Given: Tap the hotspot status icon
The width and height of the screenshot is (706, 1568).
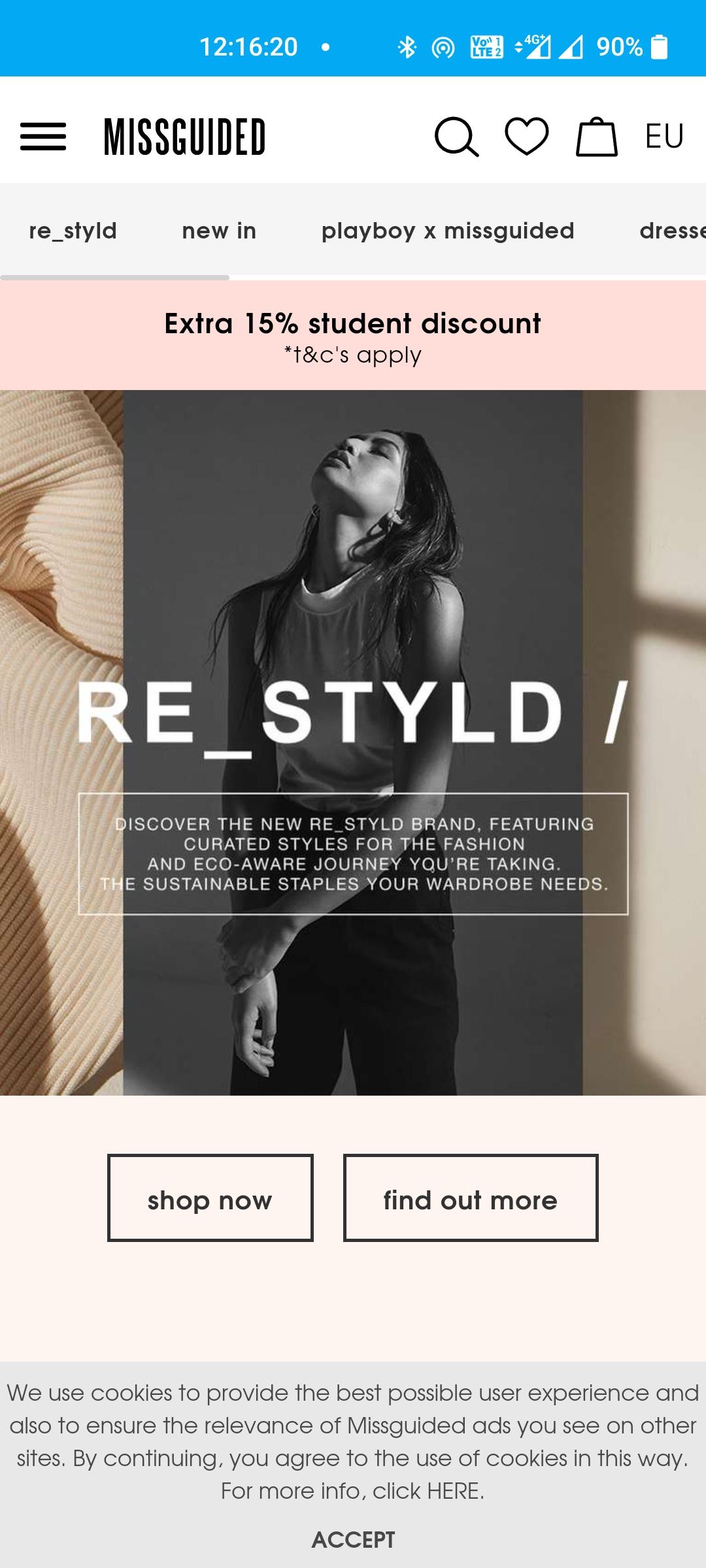Looking at the screenshot, I should (x=443, y=47).
